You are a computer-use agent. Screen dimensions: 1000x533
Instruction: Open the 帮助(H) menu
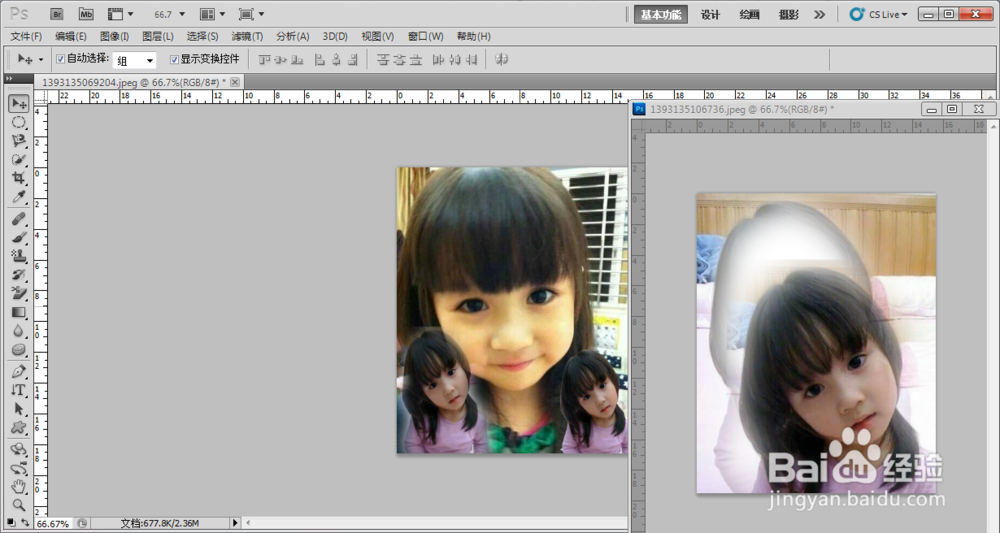(473, 36)
